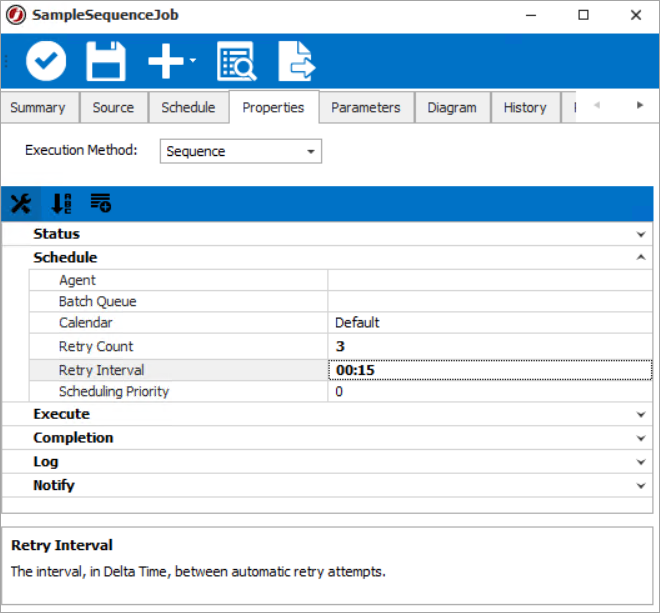Click the Log section header text
This screenshot has width=660, height=613.
pyautogui.click(x=46, y=462)
